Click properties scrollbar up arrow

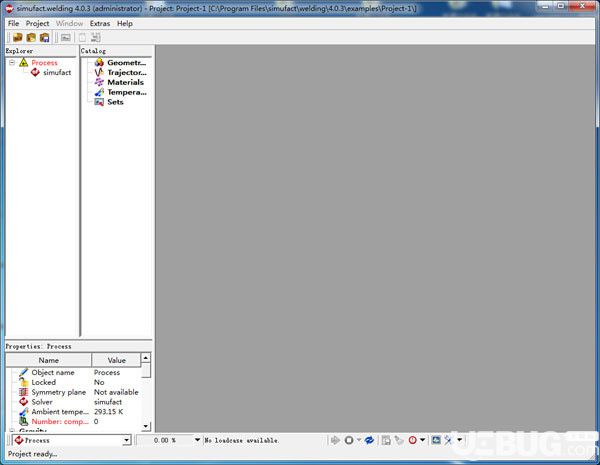pos(146,358)
